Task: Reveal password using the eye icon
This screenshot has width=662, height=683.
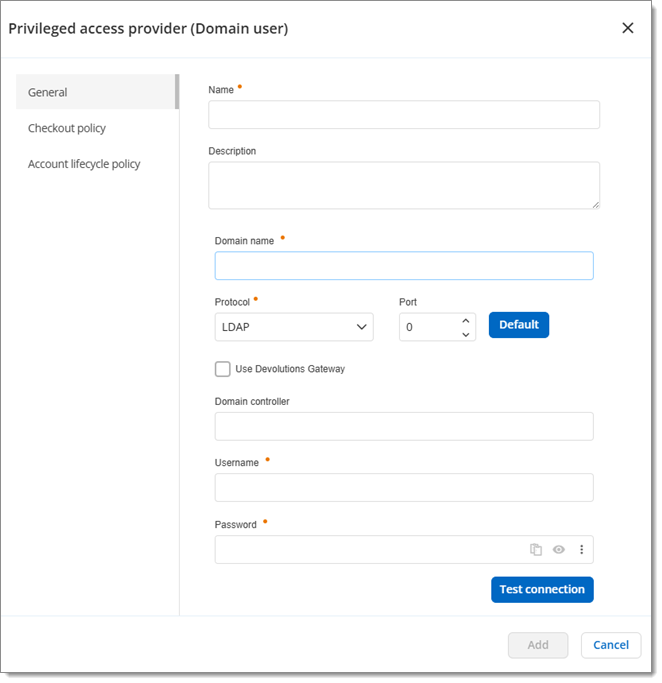Action: tap(558, 550)
